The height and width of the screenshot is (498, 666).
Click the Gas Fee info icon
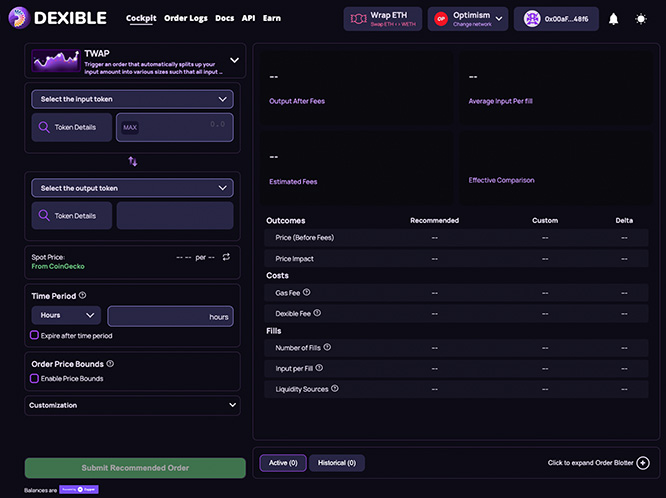(x=307, y=293)
